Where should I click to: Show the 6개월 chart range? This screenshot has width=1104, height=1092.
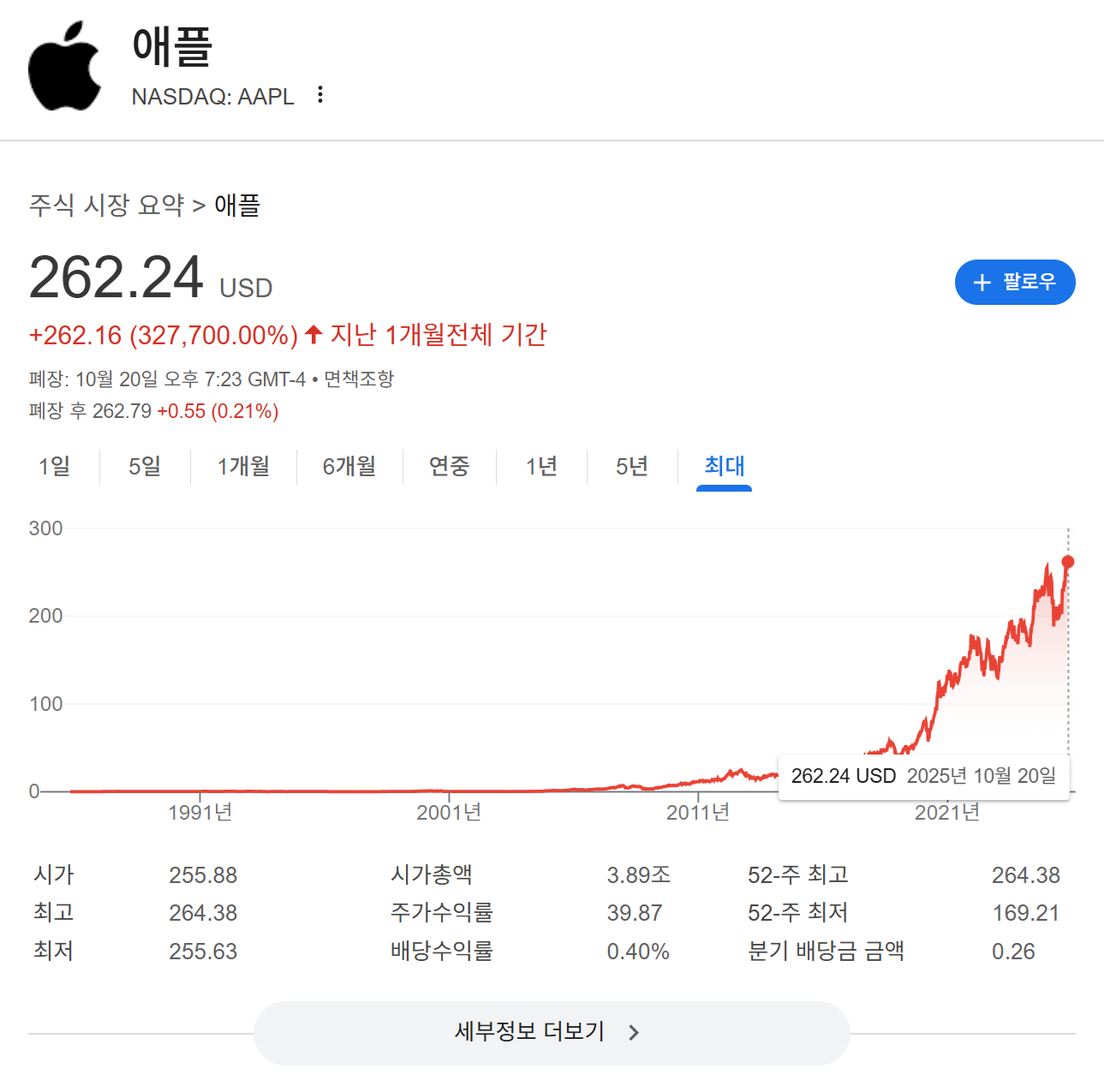pyautogui.click(x=349, y=466)
